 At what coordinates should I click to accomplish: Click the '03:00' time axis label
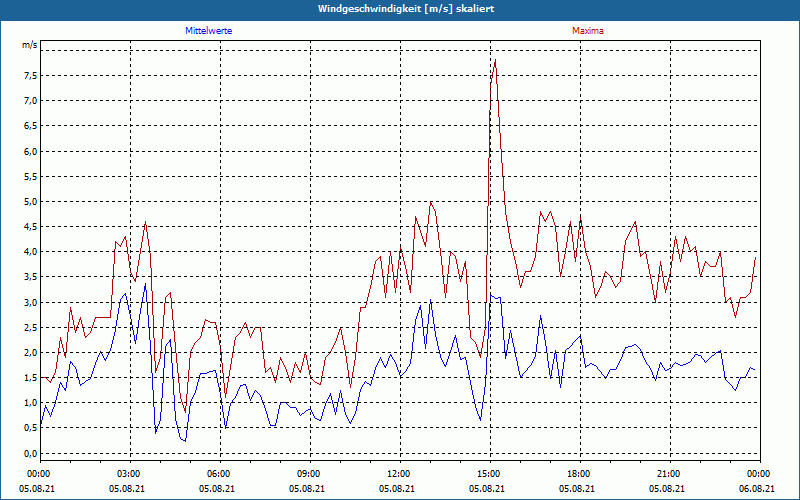tap(129, 474)
